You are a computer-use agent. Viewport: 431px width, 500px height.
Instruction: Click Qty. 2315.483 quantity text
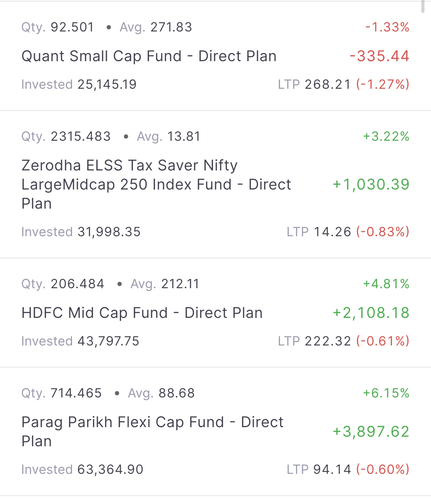pyautogui.click(x=66, y=136)
